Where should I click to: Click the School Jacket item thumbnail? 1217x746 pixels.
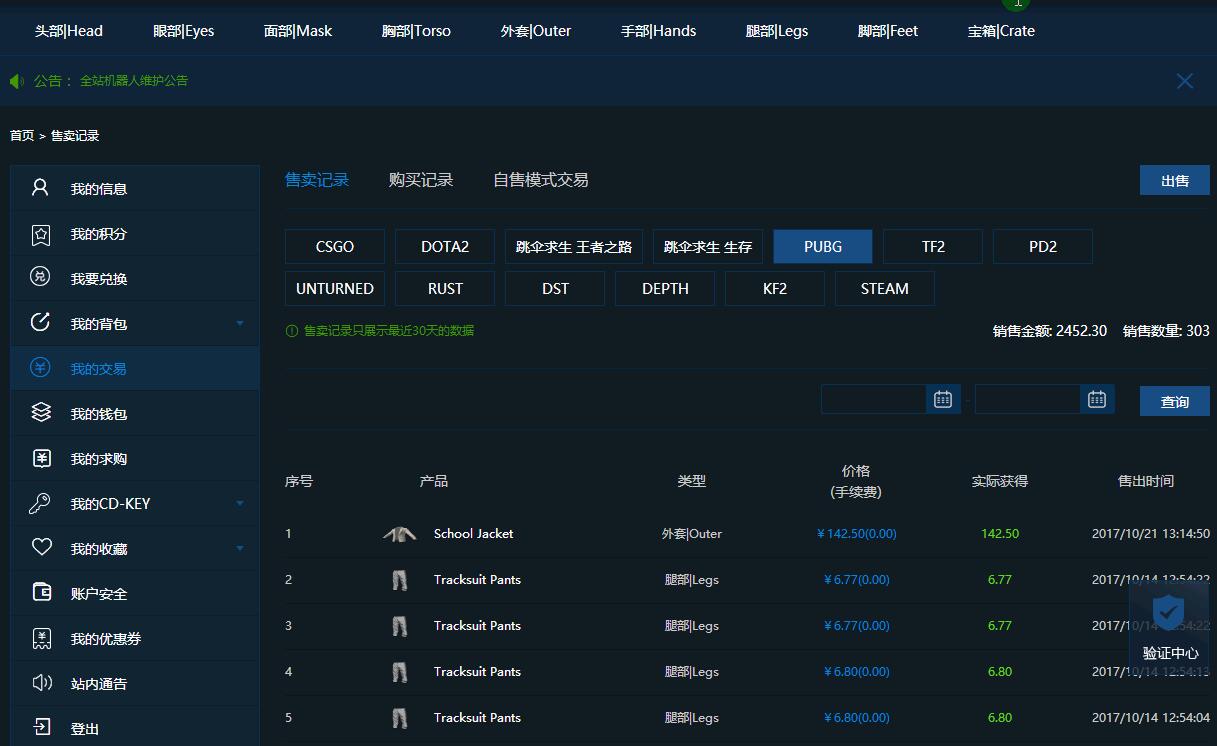point(400,534)
